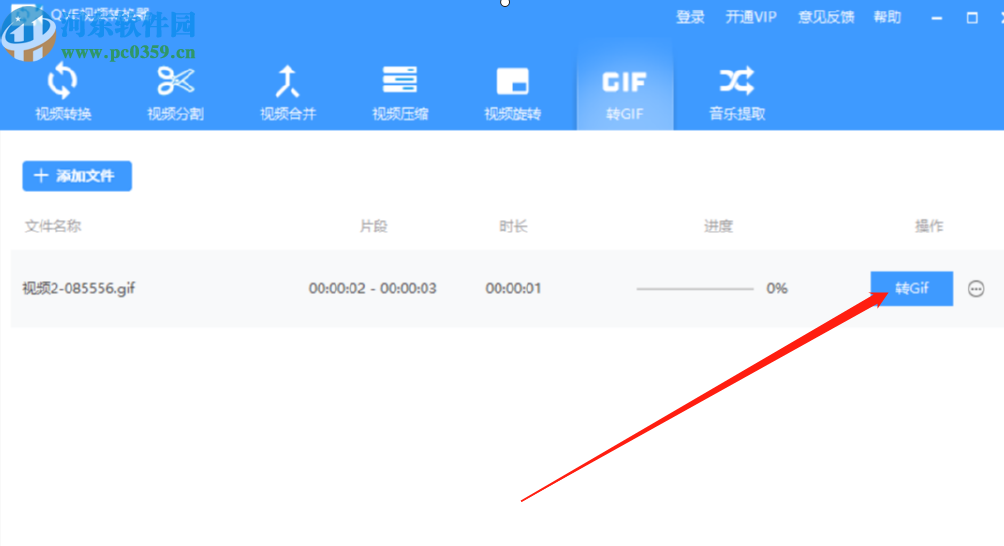The width and height of the screenshot is (1004, 546).
Task: Select file name 视频2-085556.gif
Action: 79,288
